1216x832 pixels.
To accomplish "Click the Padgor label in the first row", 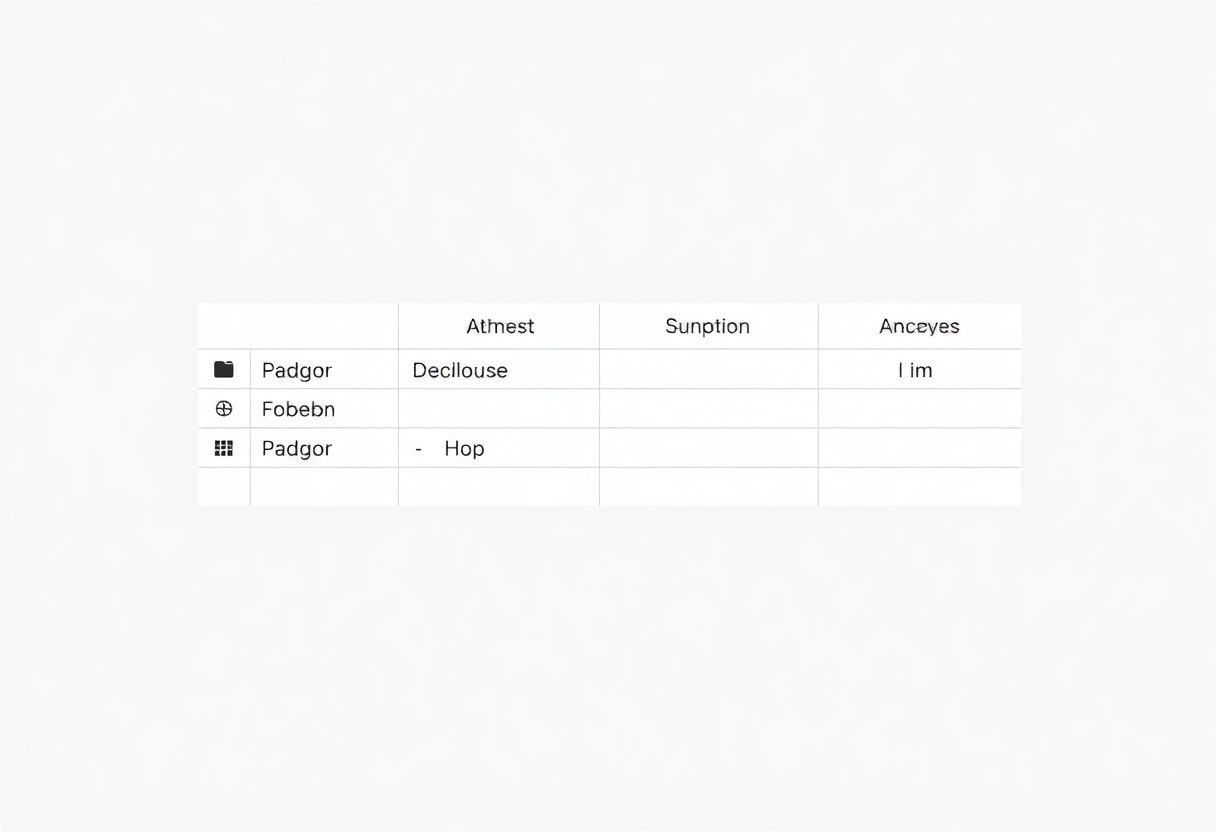I will pos(296,369).
